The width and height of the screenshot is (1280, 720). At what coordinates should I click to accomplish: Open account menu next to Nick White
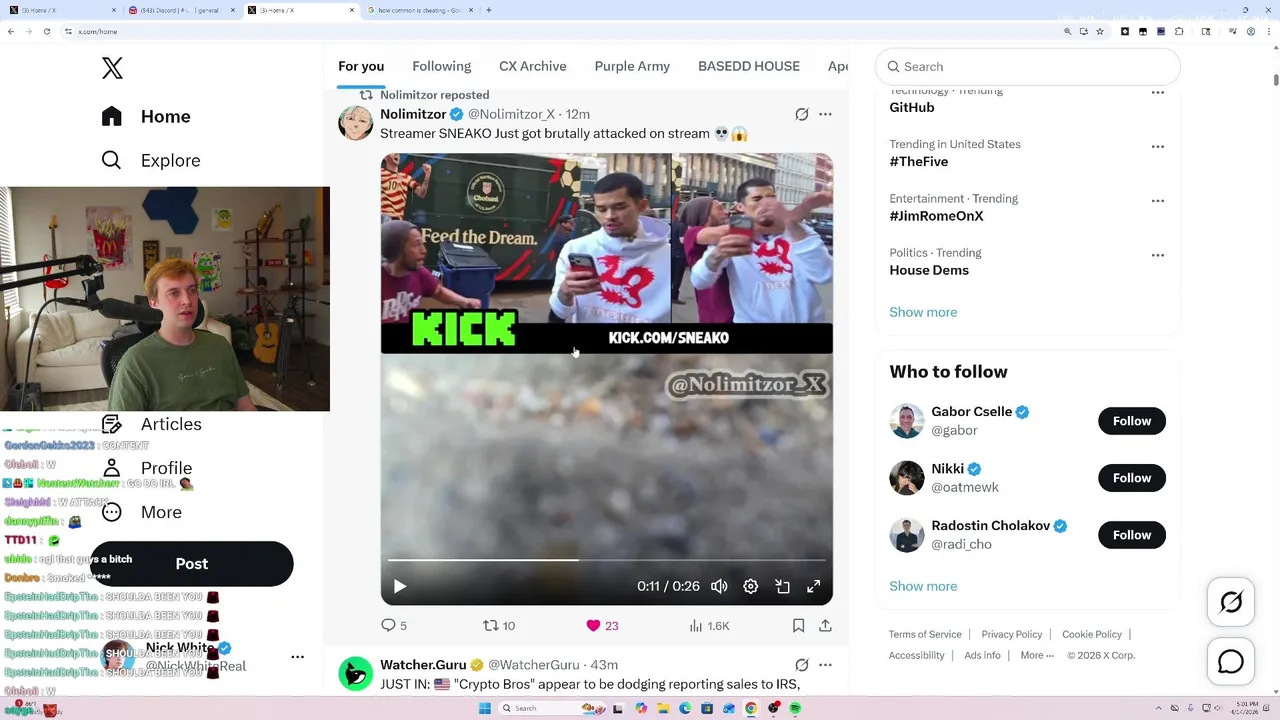[x=297, y=657]
